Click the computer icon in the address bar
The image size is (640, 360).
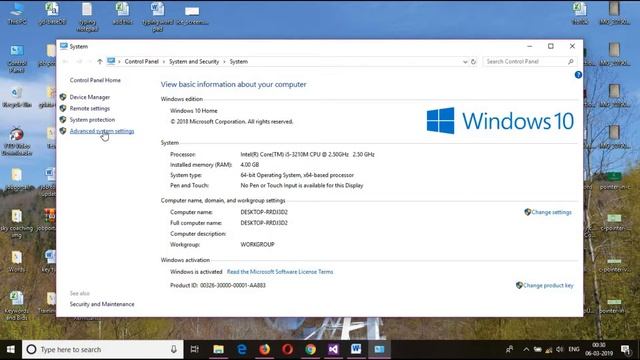(111, 61)
